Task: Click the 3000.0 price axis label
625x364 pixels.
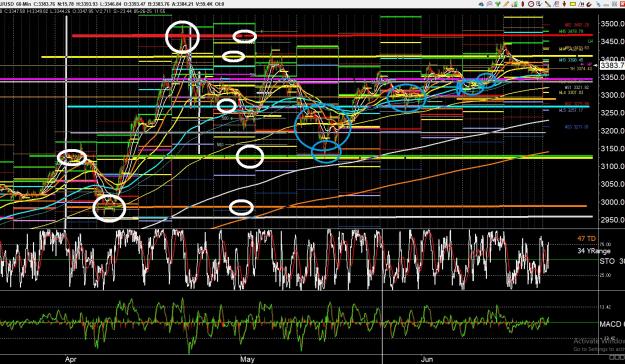Action: [612, 202]
